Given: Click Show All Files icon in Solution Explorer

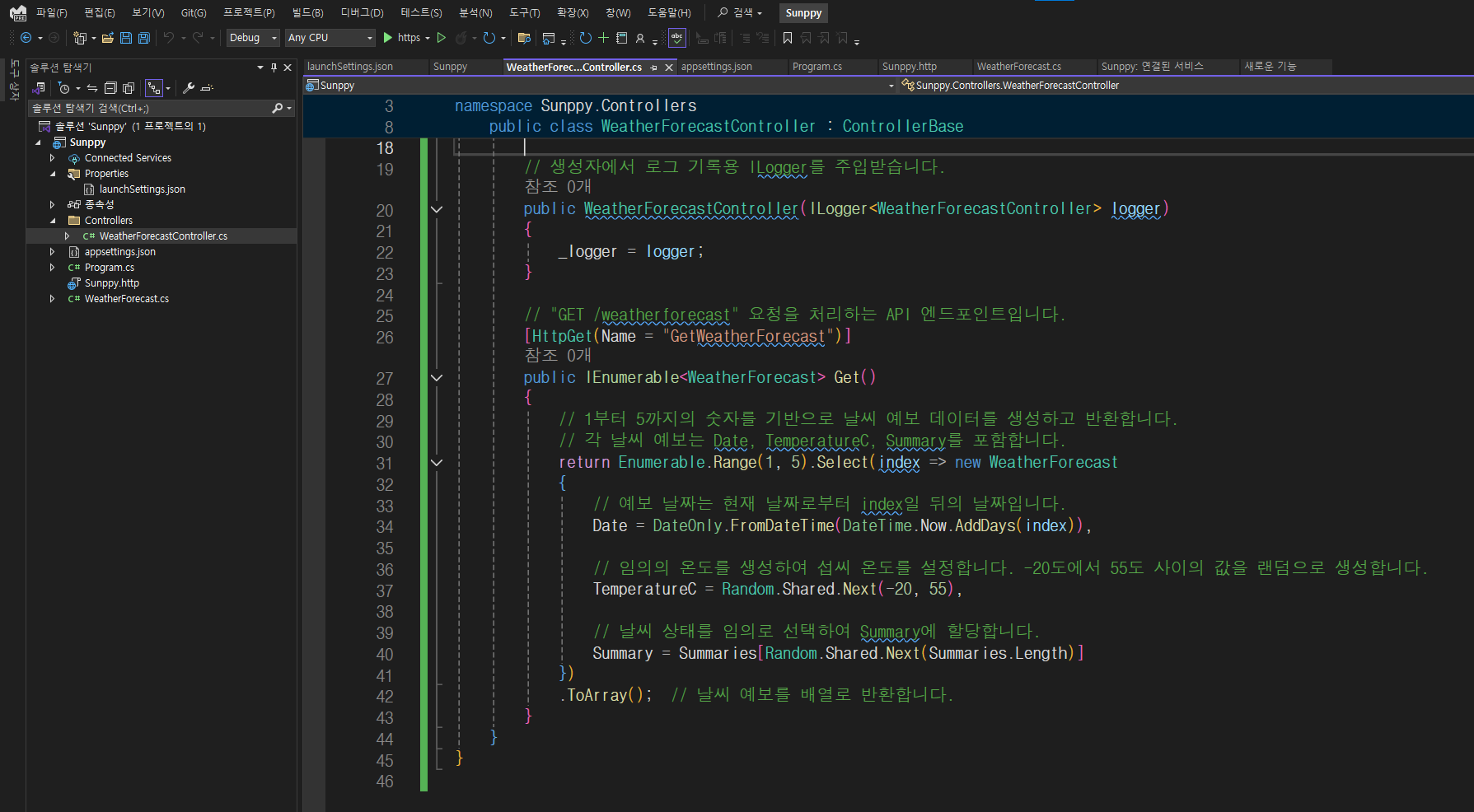Looking at the screenshot, I should (x=129, y=88).
